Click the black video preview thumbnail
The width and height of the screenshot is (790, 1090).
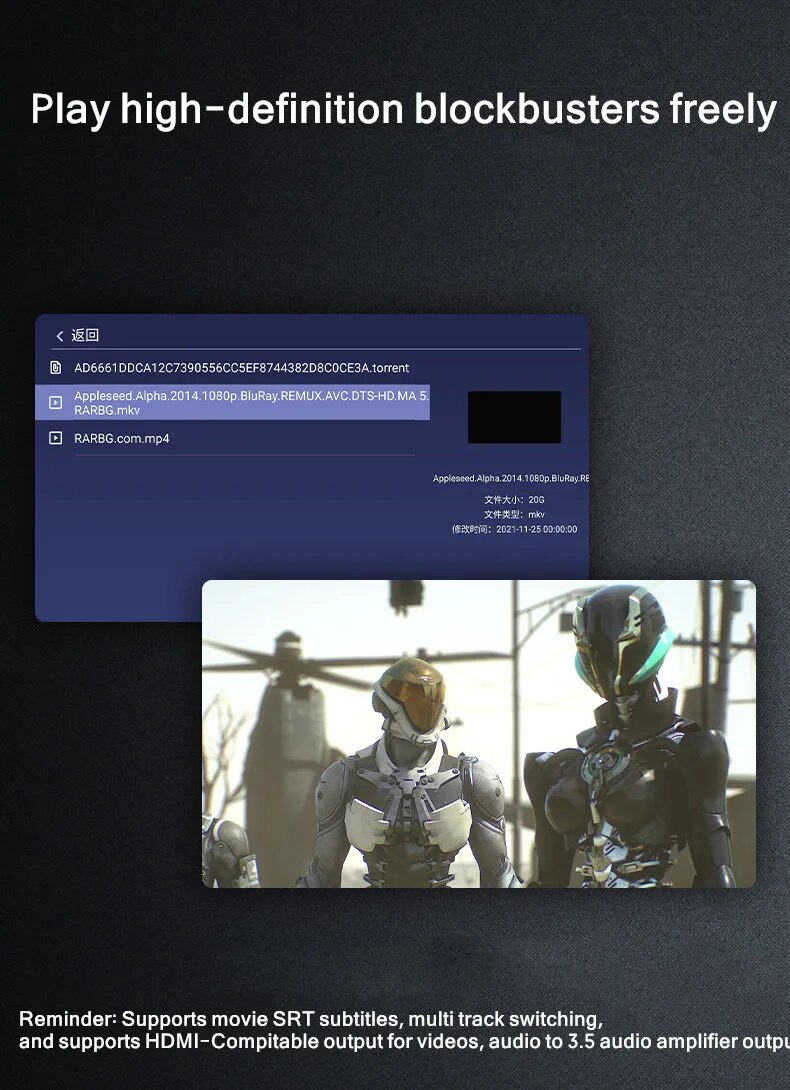tap(514, 417)
